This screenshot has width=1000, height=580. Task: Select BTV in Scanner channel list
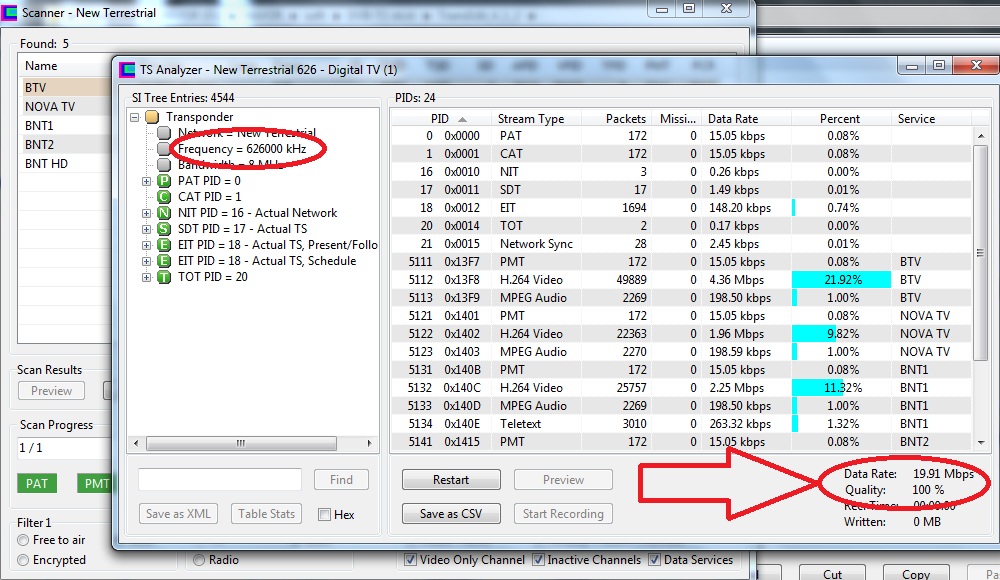(x=65, y=87)
